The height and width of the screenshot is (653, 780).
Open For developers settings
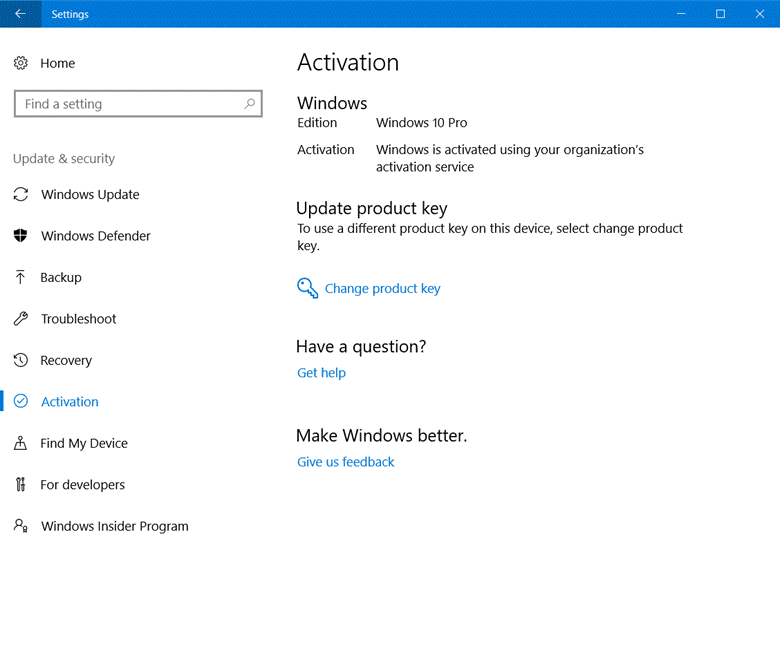[83, 485]
